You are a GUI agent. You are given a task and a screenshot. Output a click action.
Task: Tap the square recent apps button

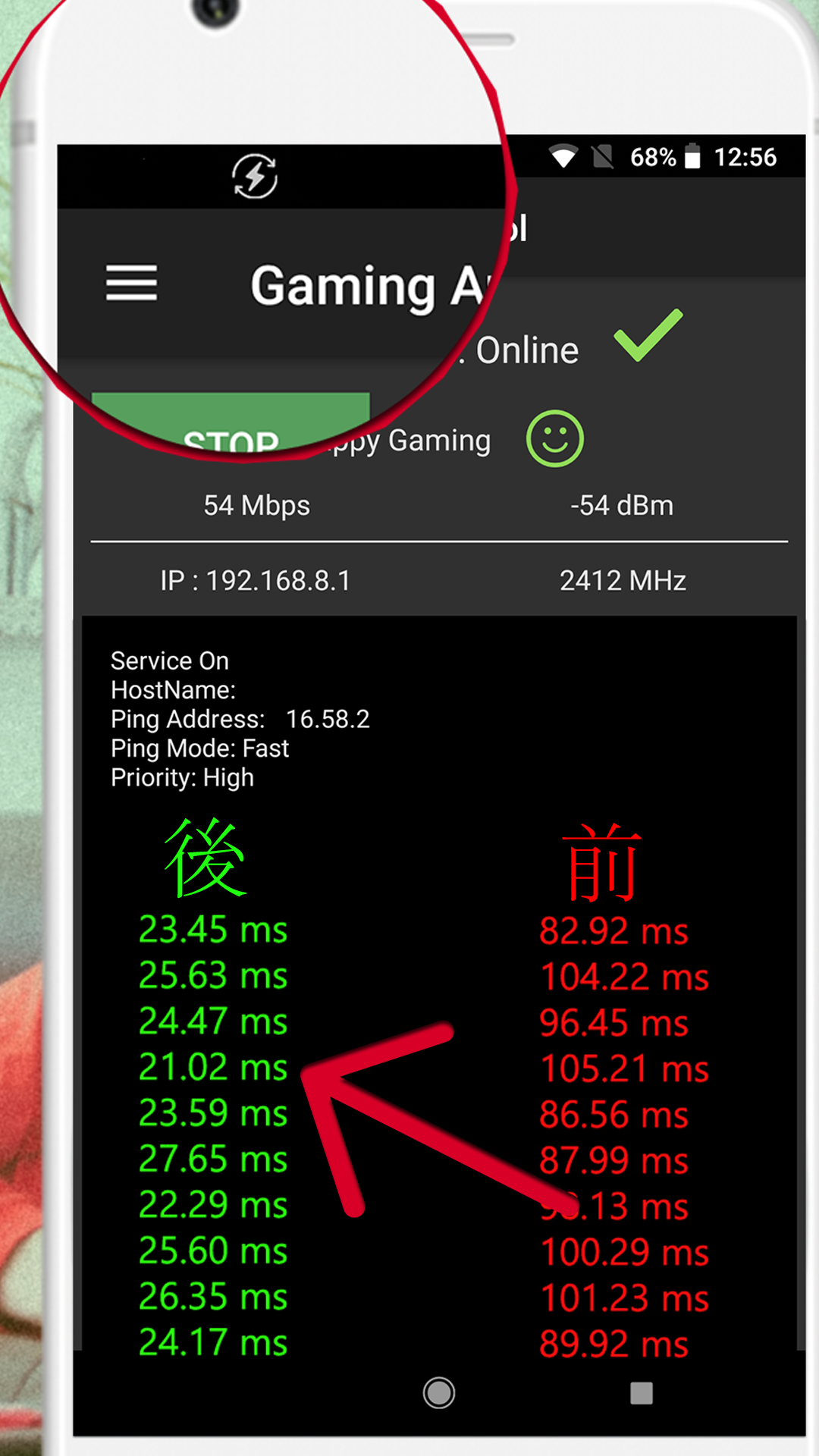coord(642,1392)
